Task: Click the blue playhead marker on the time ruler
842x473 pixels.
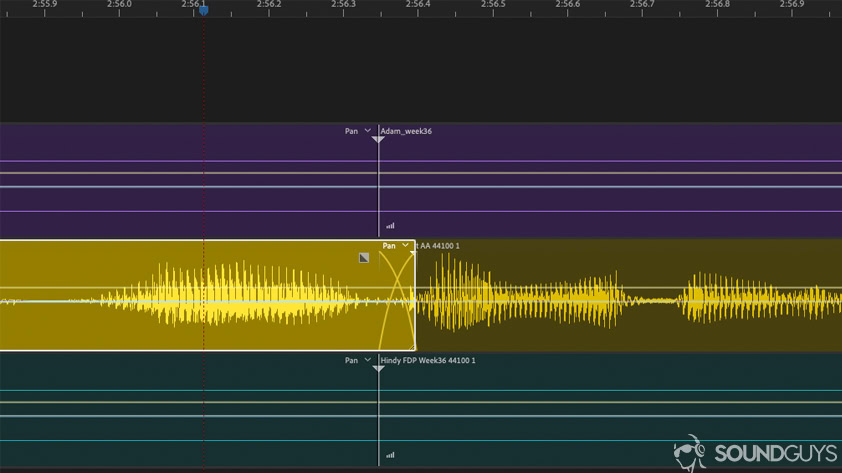Action: point(204,10)
